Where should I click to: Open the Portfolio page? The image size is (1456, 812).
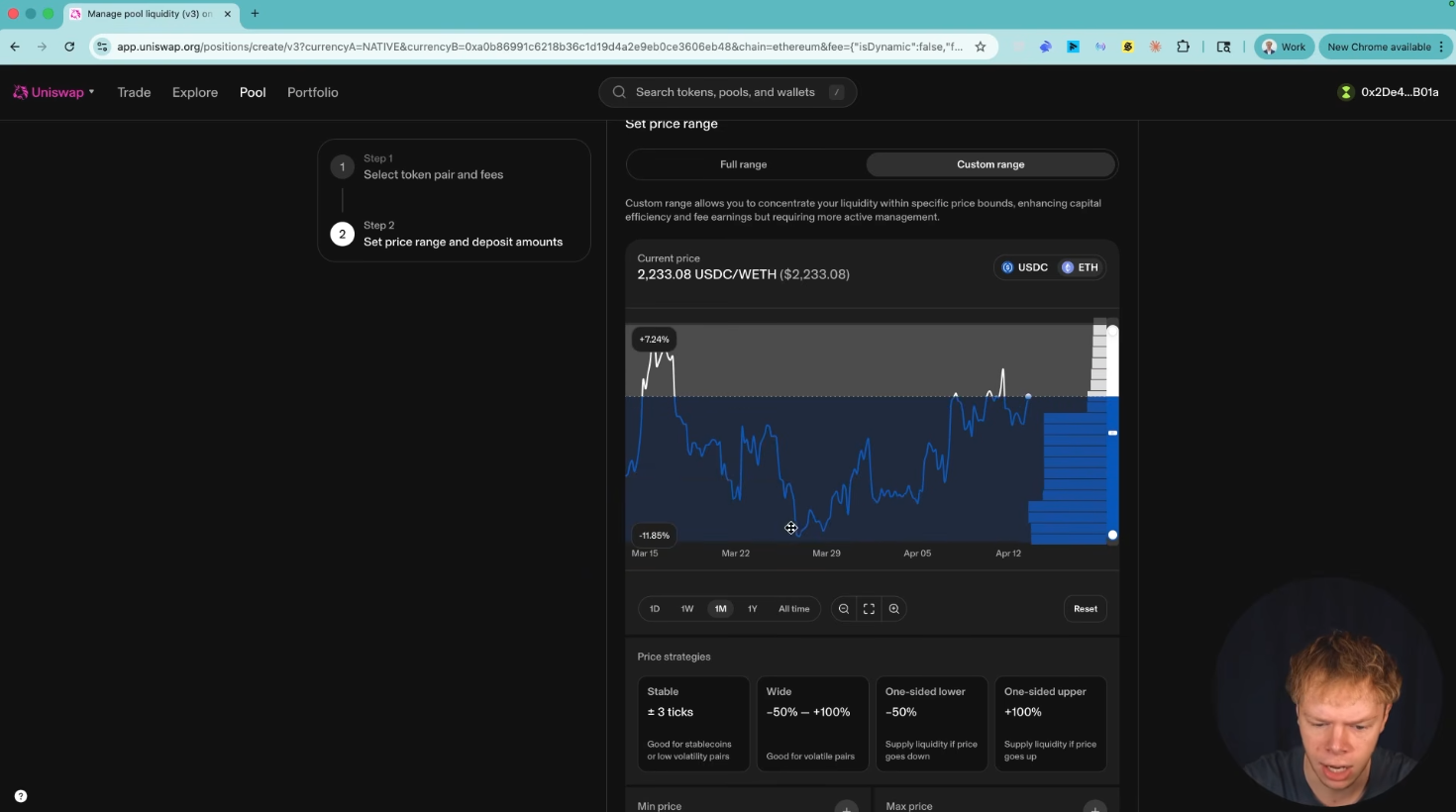click(x=313, y=92)
